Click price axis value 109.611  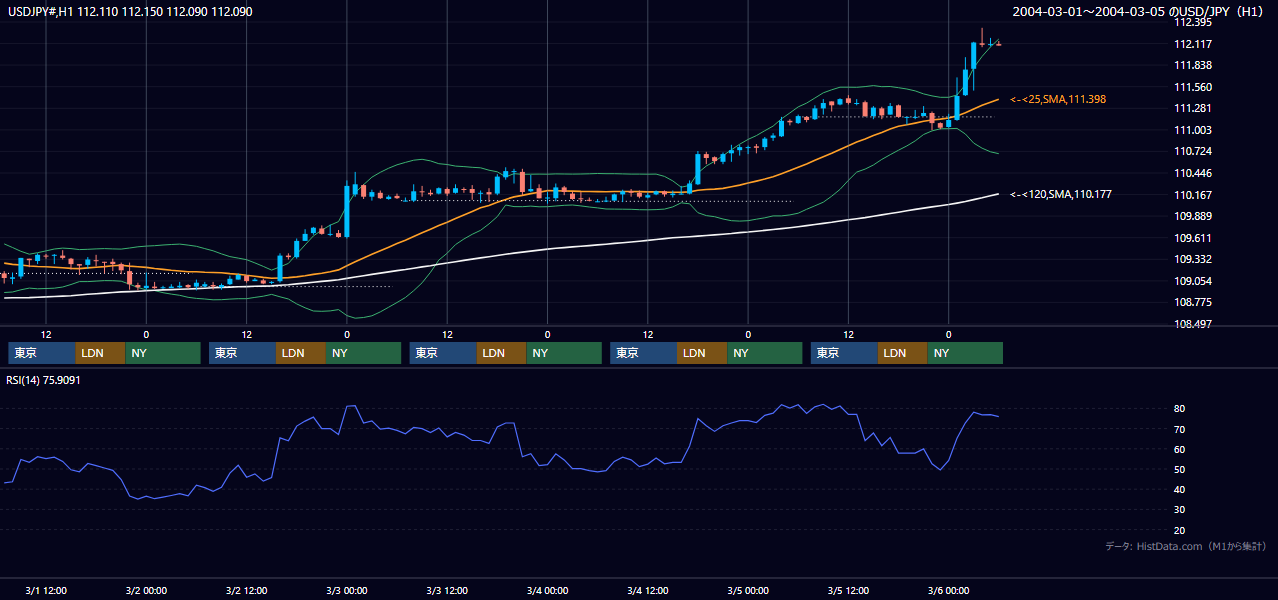pyautogui.click(x=1192, y=238)
